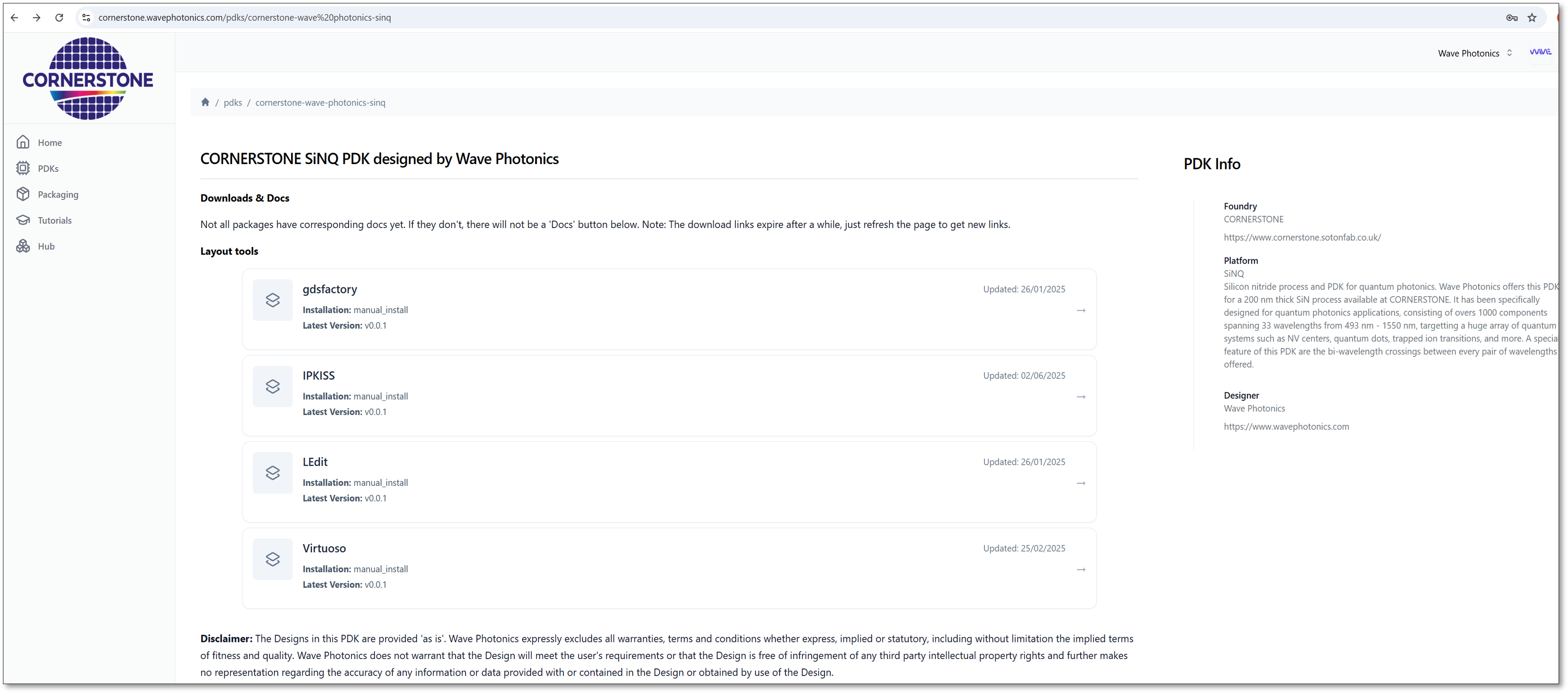
Task: Open LEdit package via its arrow
Action: pos(1080,483)
